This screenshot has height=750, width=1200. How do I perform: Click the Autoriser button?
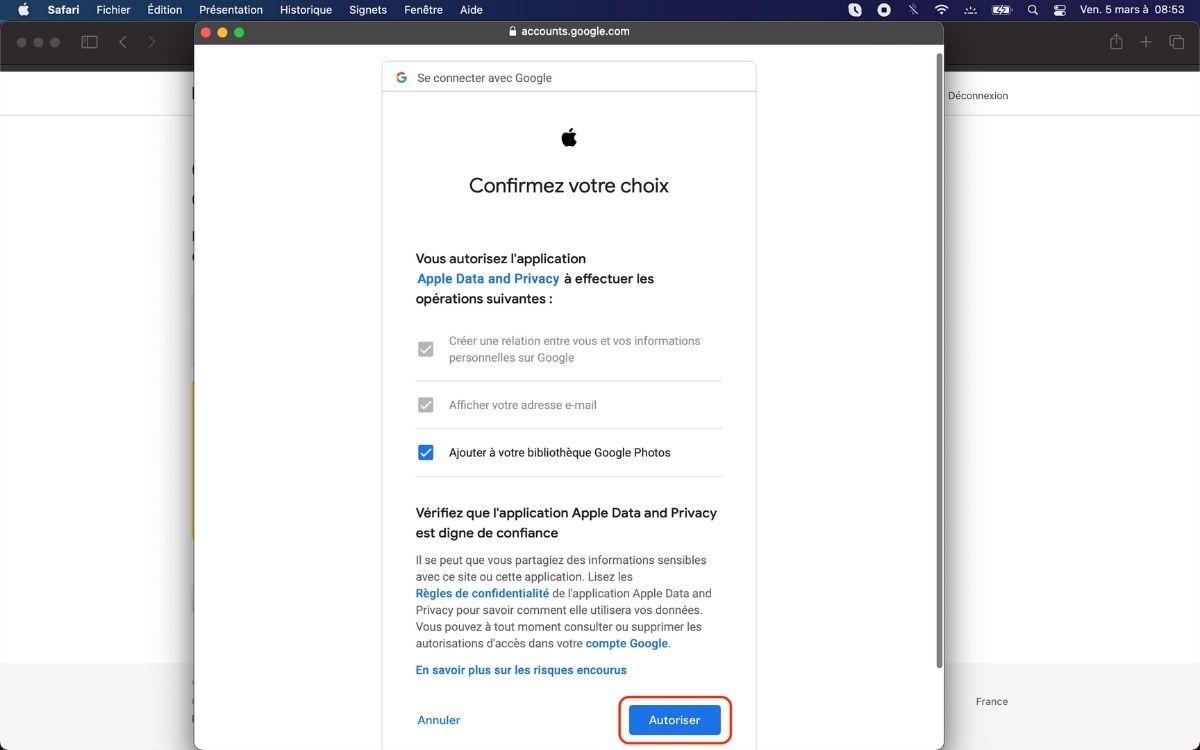675,720
